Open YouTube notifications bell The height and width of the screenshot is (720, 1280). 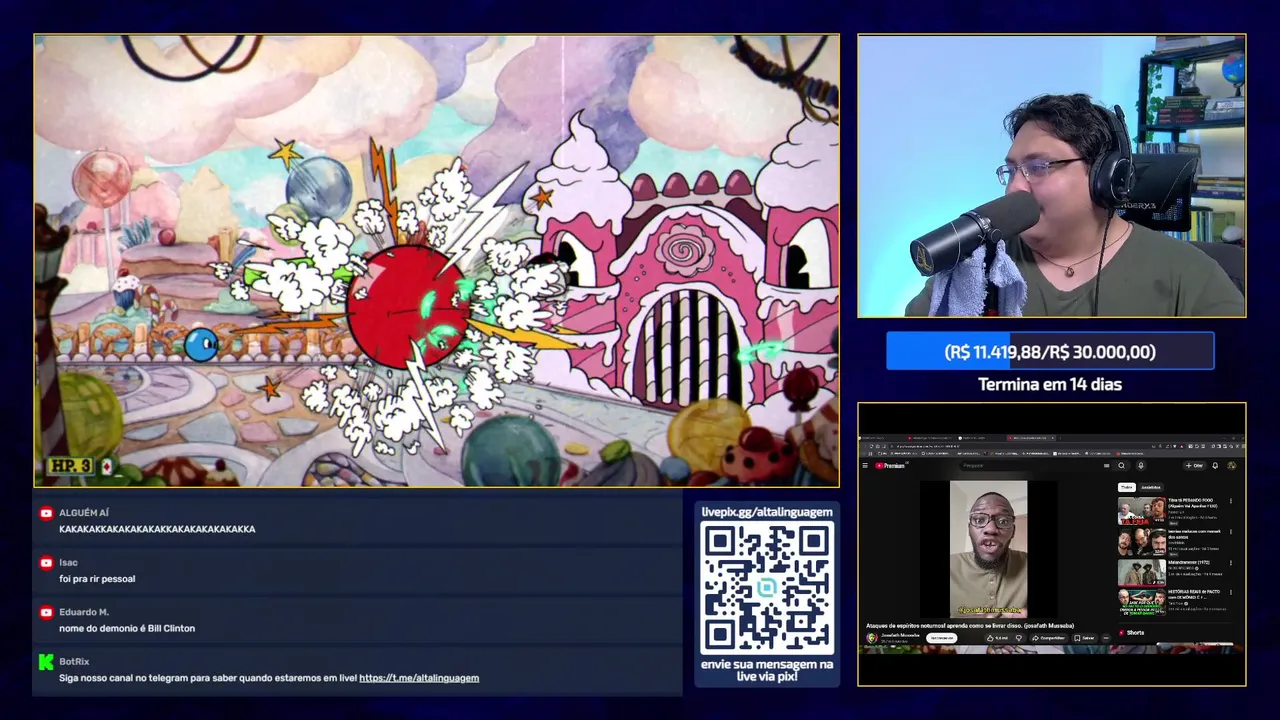coord(1215,466)
